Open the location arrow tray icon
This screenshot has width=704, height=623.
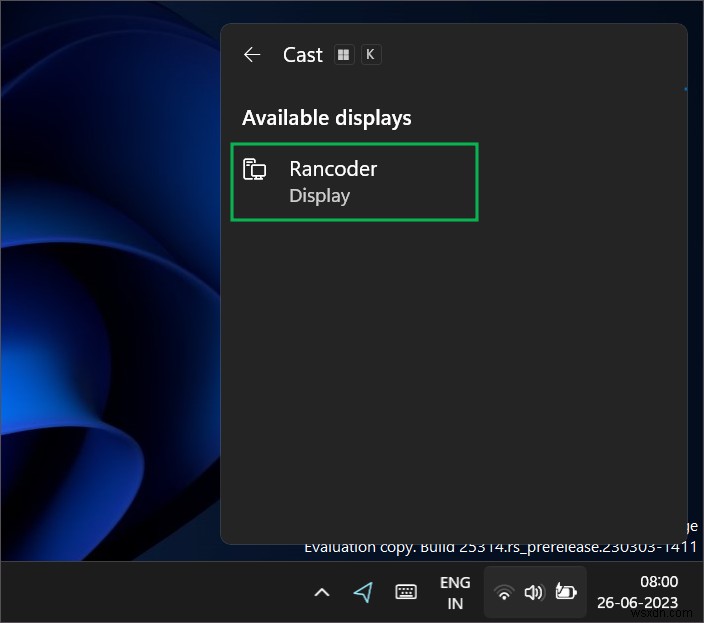click(363, 592)
